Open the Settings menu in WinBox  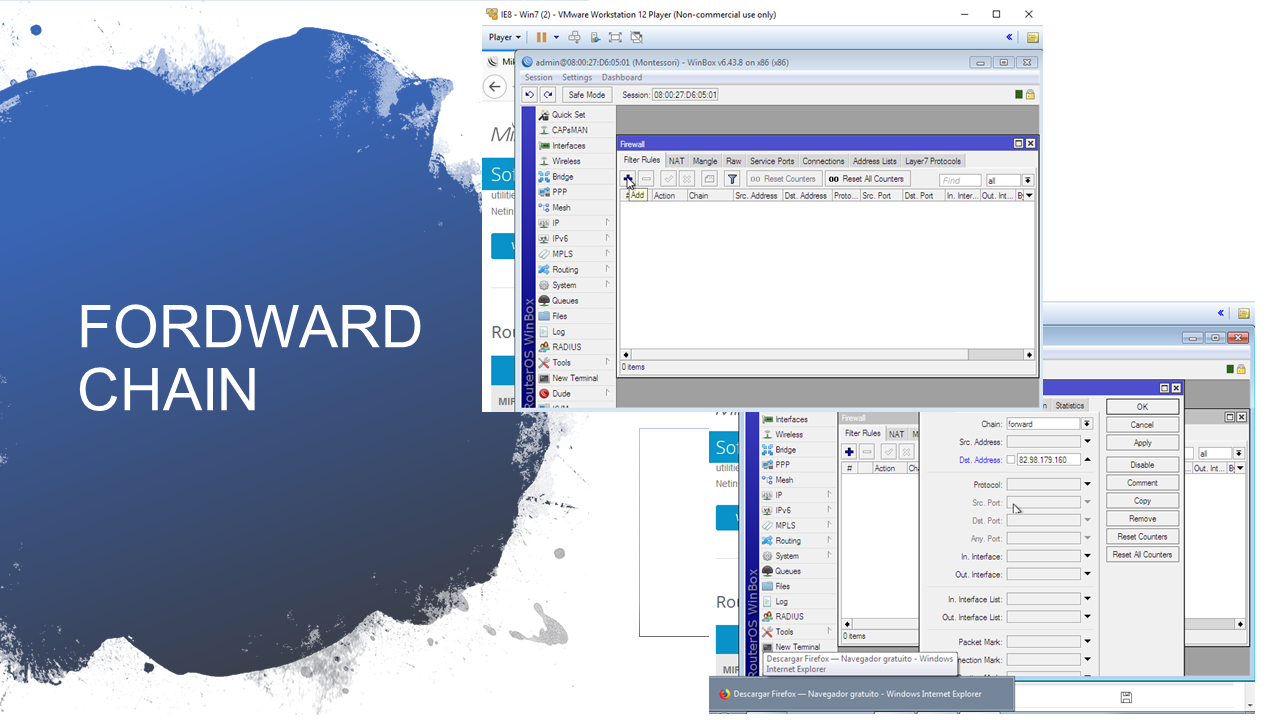pyautogui.click(x=576, y=77)
